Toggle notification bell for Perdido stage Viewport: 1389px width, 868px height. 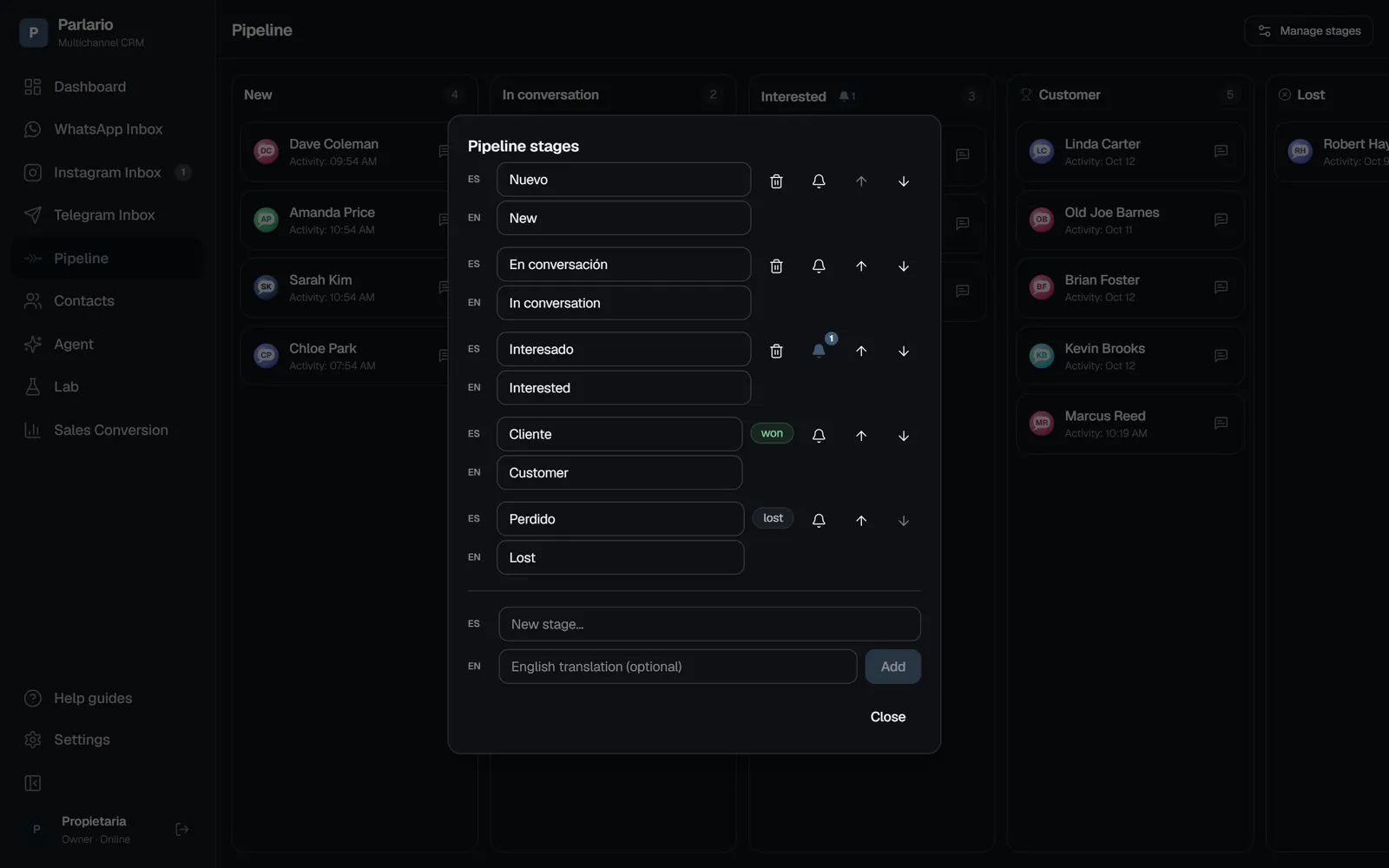click(x=819, y=520)
